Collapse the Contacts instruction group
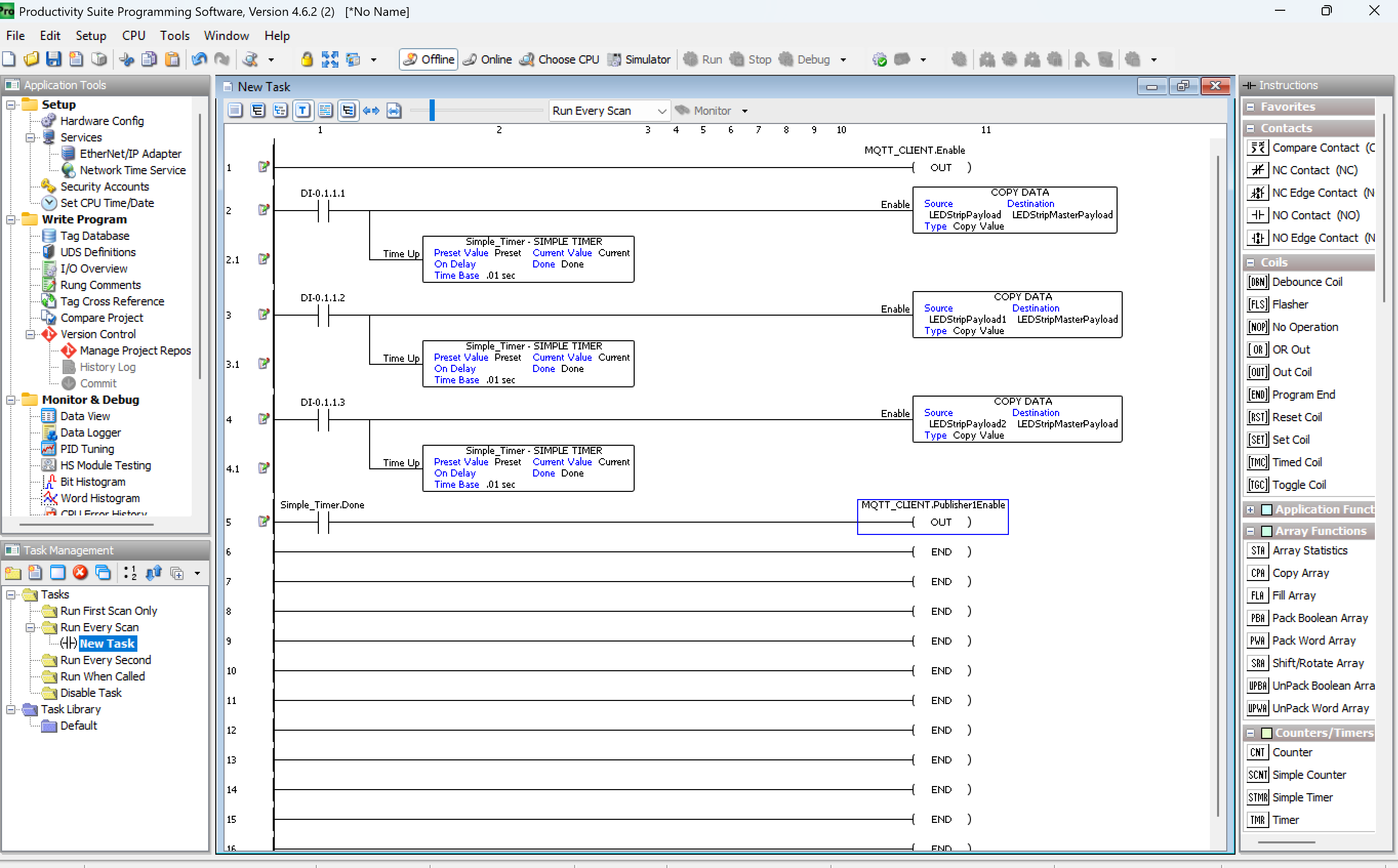This screenshot has height=868, width=1398. (1250, 128)
